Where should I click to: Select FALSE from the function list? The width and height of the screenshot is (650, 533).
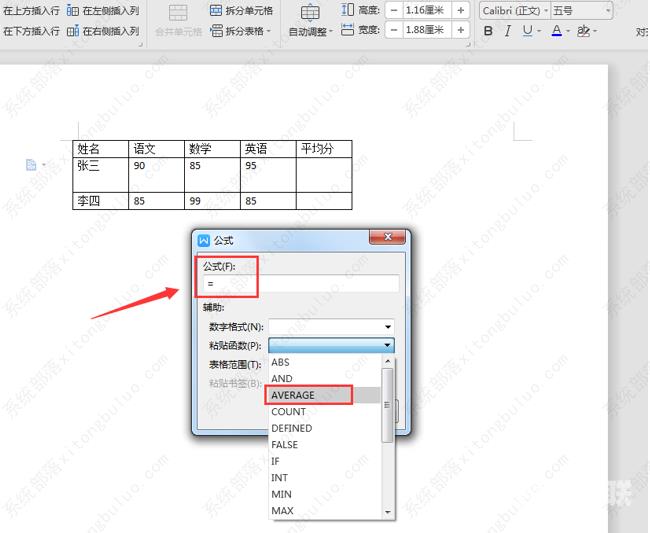tap(325, 445)
